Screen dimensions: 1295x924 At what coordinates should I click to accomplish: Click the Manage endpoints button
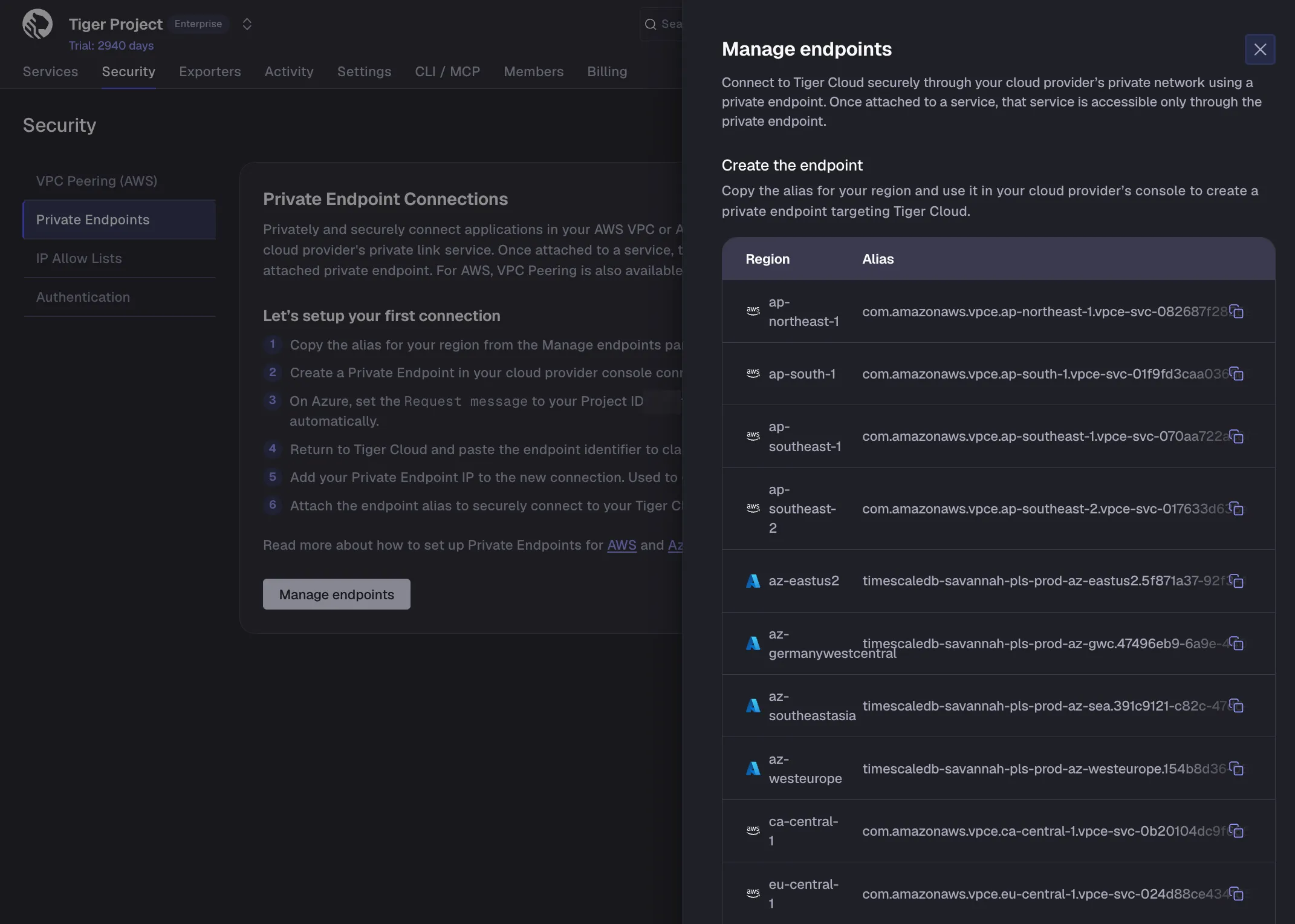(x=337, y=594)
